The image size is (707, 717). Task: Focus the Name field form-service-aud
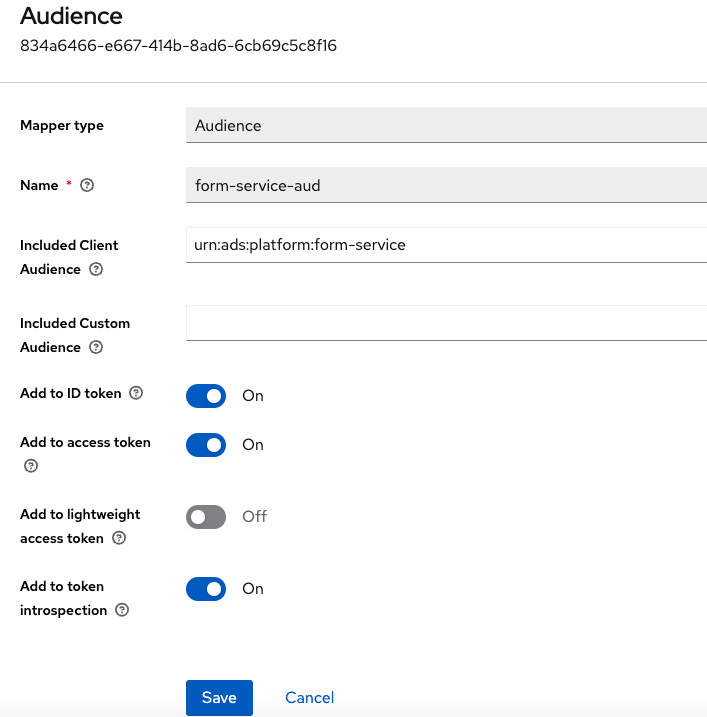point(446,185)
